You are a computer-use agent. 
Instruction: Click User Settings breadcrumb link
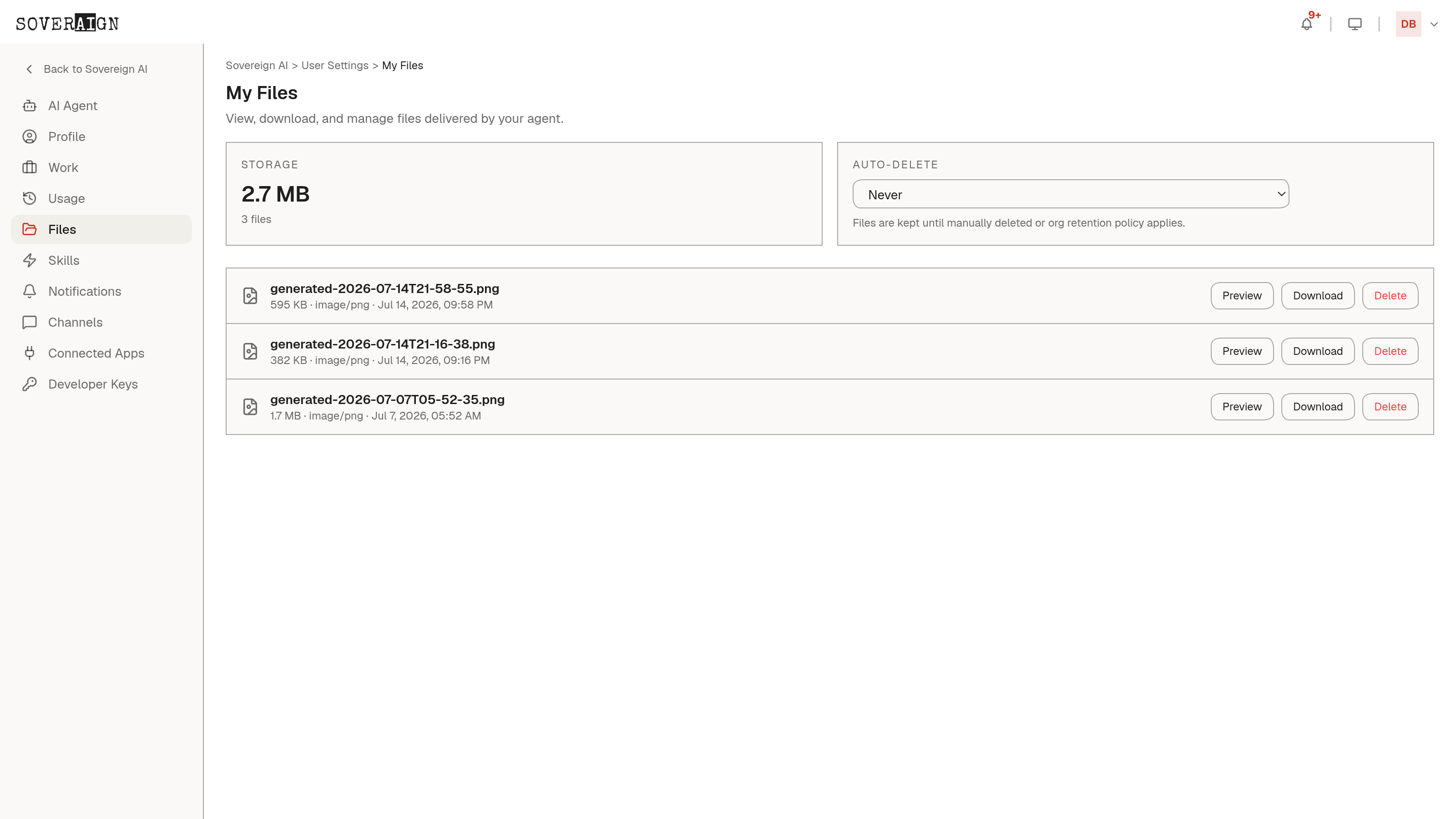(x=334, y=66)
